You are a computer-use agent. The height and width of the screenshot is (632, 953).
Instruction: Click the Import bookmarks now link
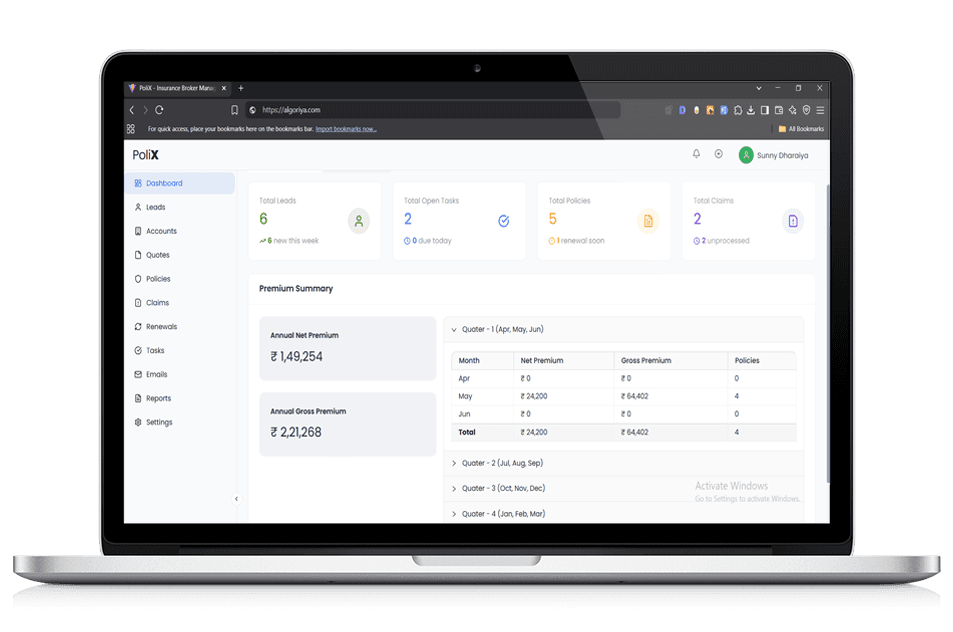pos(345,128)
